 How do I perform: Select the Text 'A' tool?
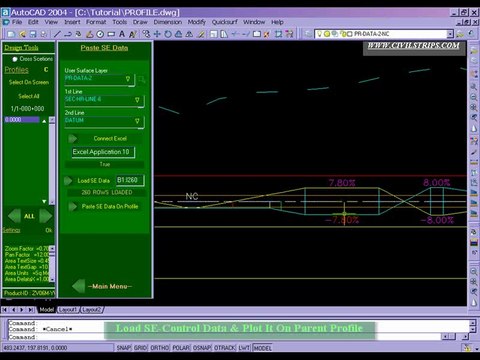click(x=122, y=34)
